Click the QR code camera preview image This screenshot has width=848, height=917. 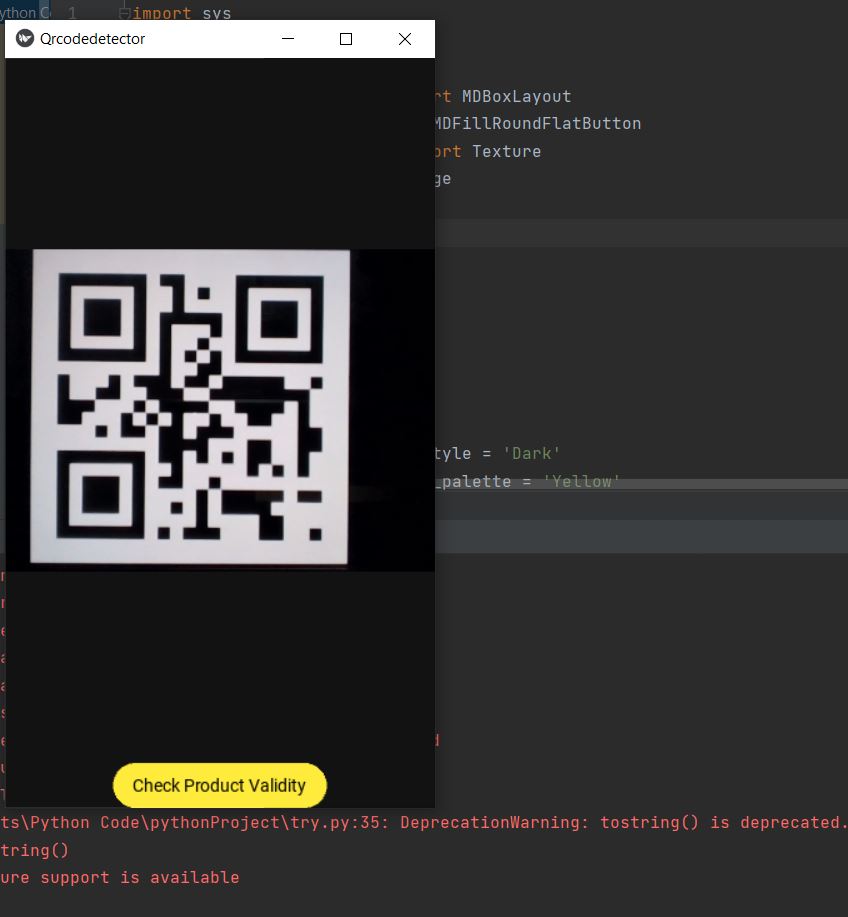pyautogui.click(x=220, y=409)
